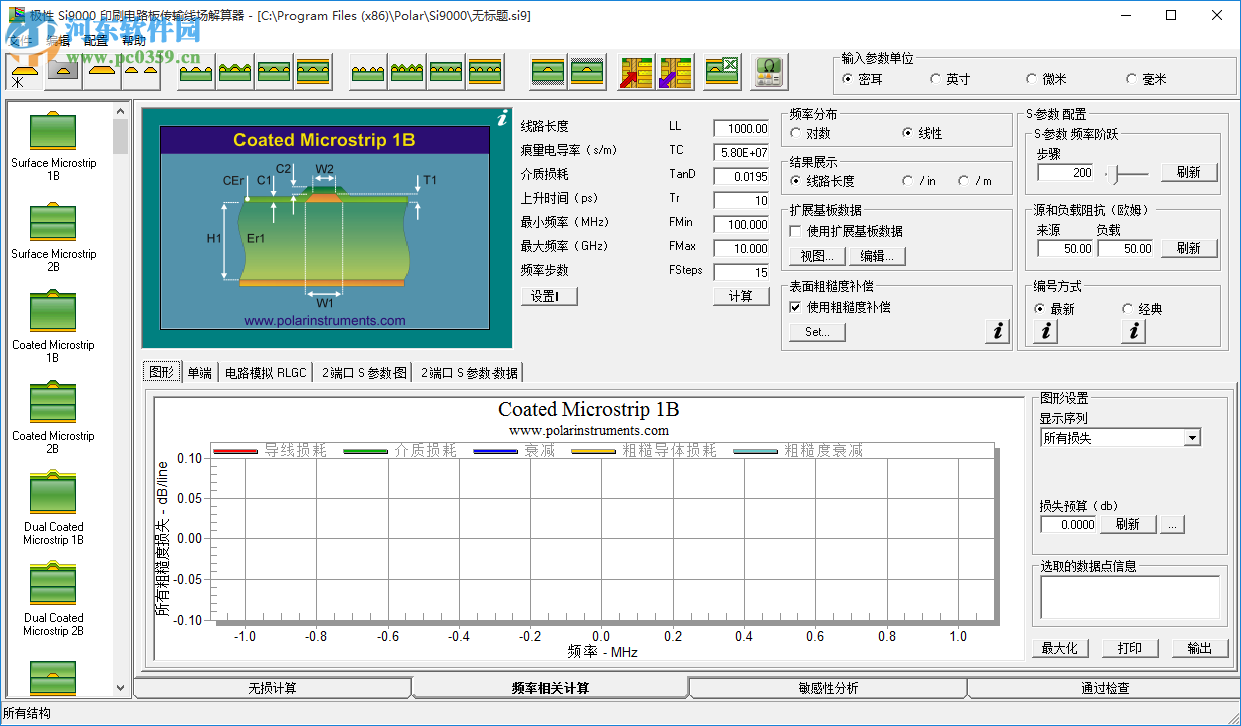Click the 计算 button to run calculation
This screenshot has width=1241, height=726.
[x=741, y=295]
